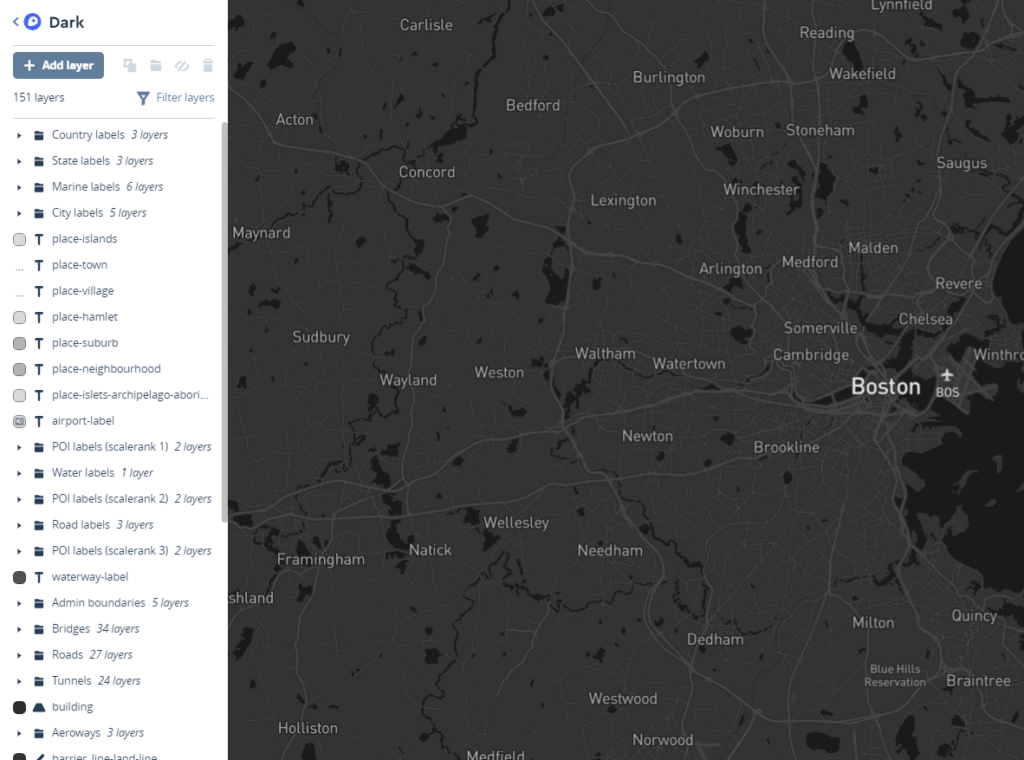Click the delete layer trash icon

[x=208, y=66]
